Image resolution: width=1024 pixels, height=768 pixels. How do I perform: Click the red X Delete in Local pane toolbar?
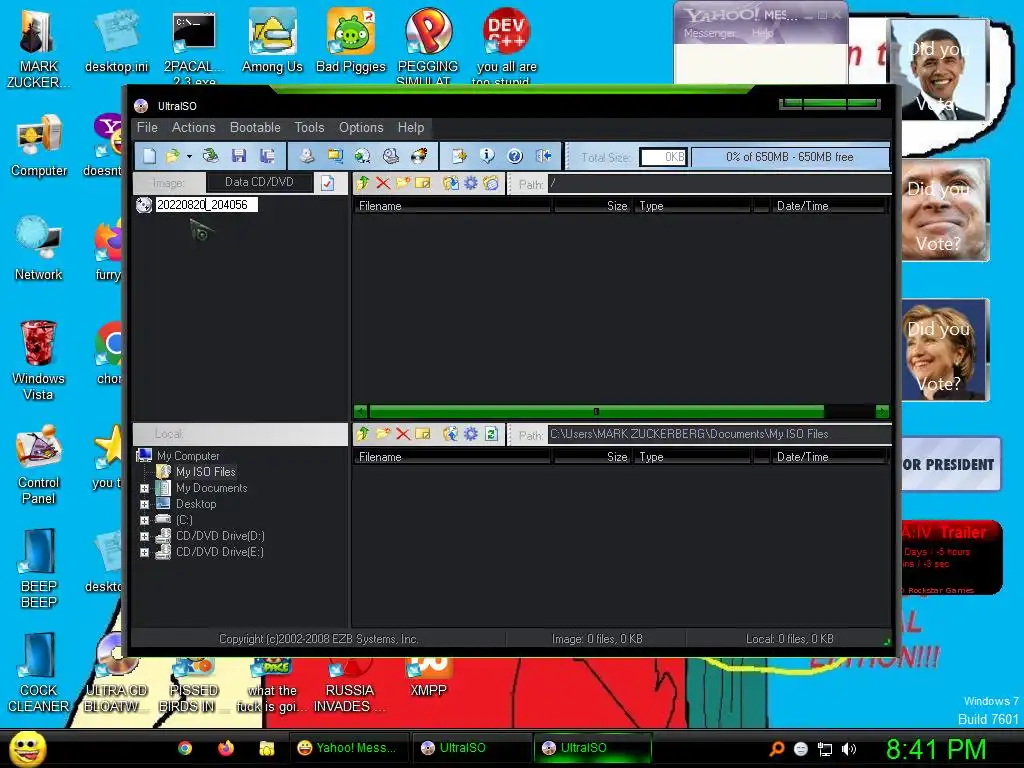[403, 434]
